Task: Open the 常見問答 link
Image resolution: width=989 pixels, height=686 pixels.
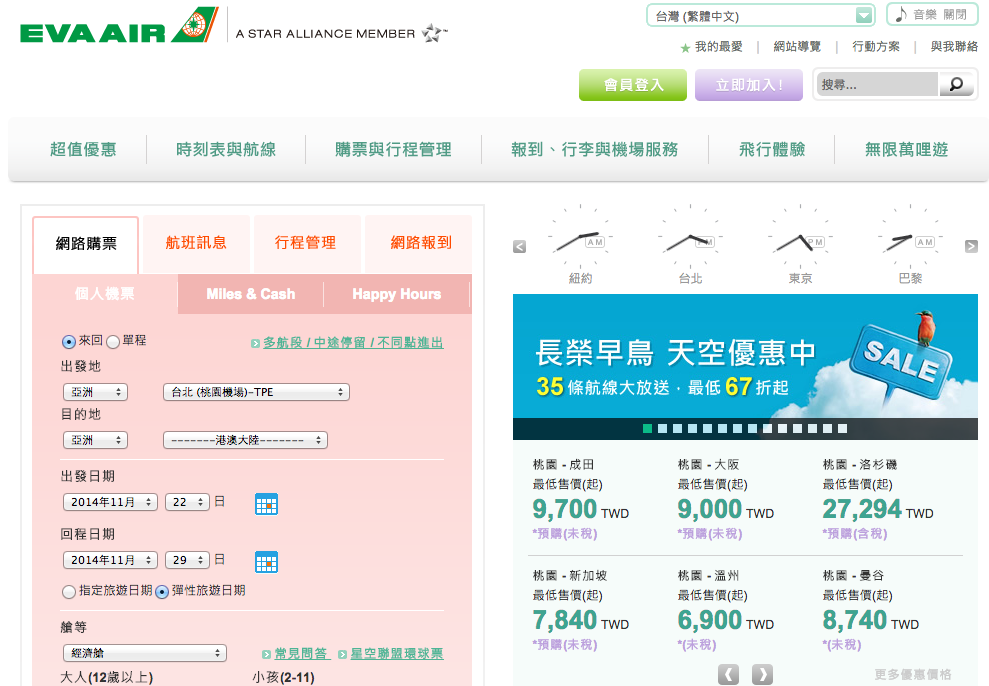Action: click(301, 654)
